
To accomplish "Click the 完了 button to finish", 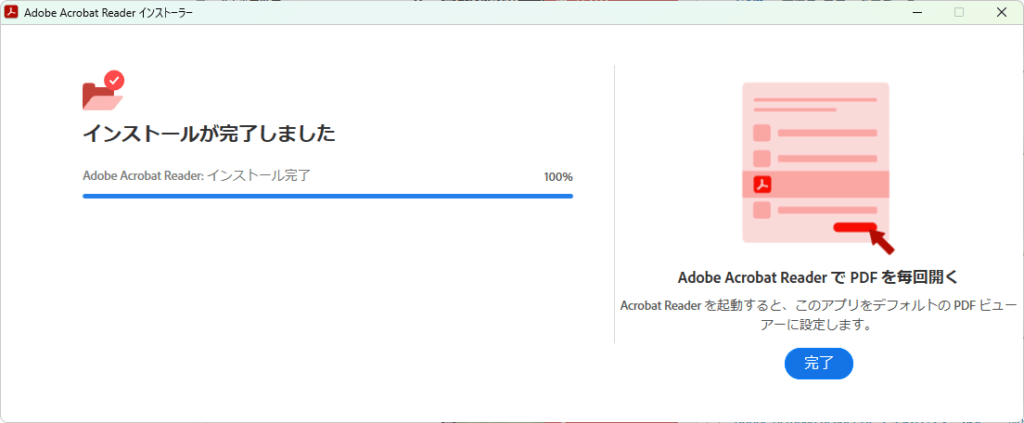I will coord(818,364).
